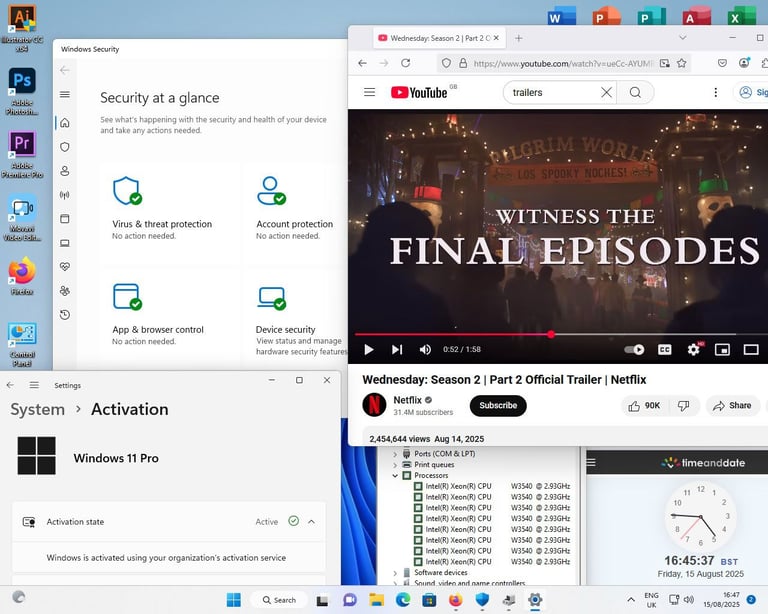Click the trailers search input field
This screenshot has height=614, width=768.
pos(553,92)
